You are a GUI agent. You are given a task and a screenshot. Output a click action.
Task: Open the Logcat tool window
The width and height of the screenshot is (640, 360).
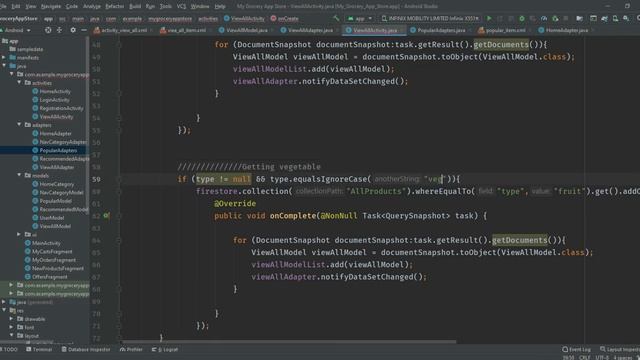[165, 349]
